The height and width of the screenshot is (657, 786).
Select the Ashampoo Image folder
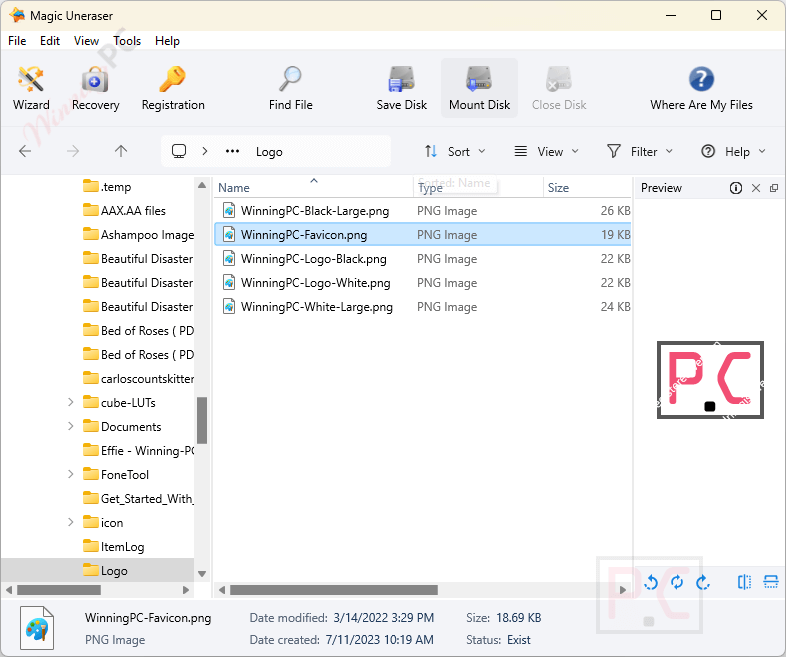coord(138,235)
